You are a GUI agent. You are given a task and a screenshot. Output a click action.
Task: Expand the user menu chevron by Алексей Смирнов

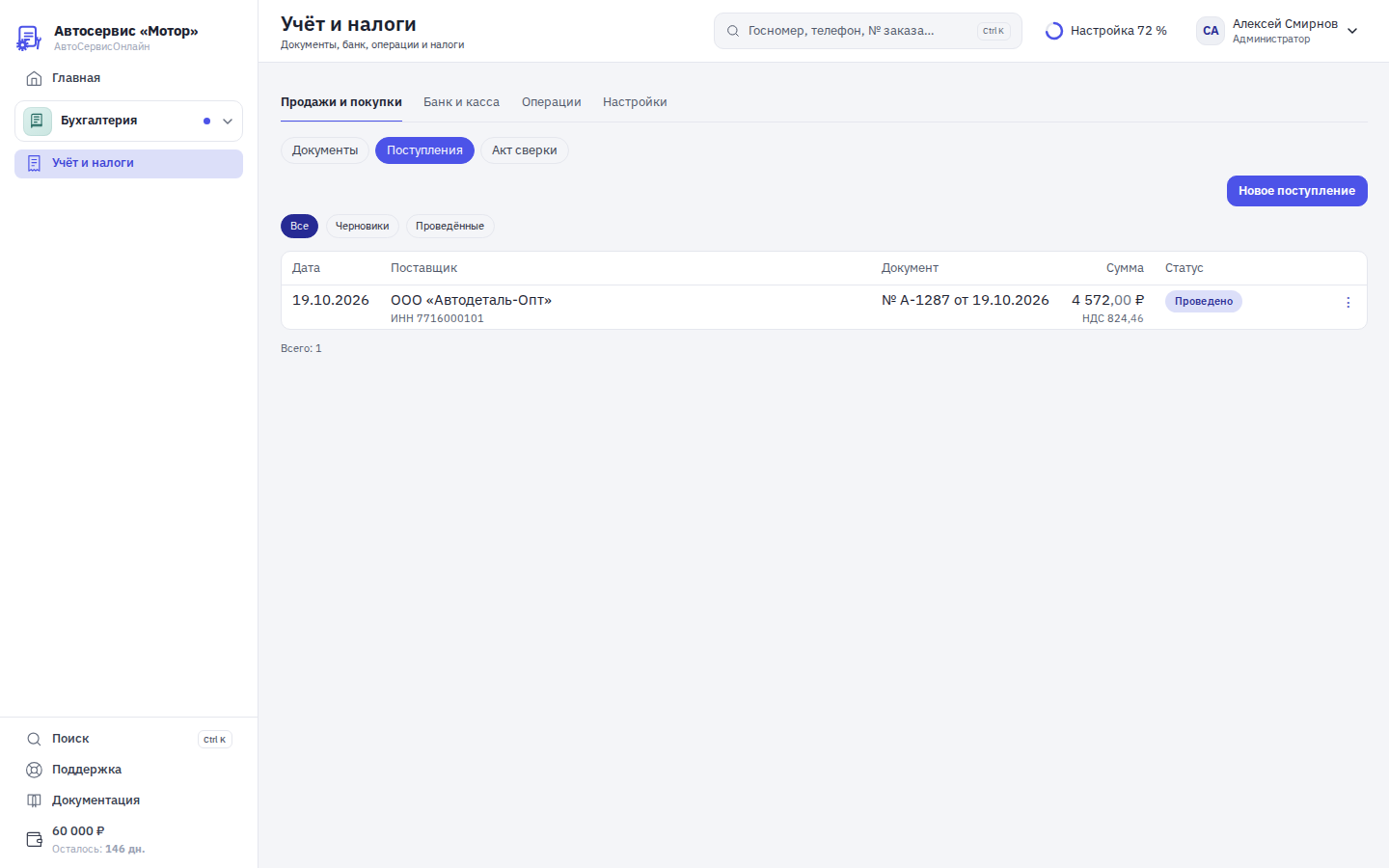pyautogui.click(x=1352, y=31)
